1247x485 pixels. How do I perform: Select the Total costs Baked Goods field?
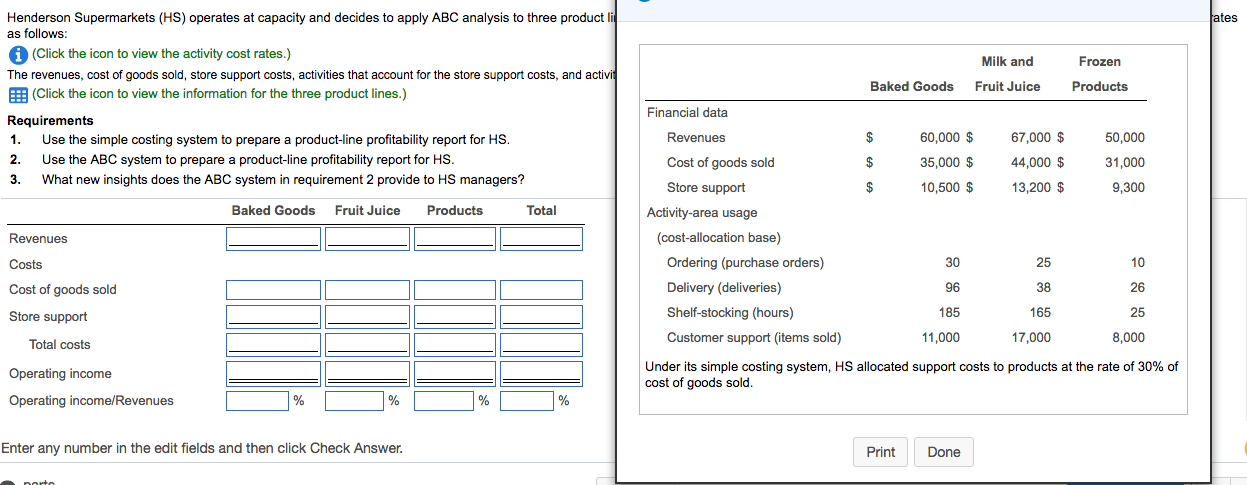[273, 344]
